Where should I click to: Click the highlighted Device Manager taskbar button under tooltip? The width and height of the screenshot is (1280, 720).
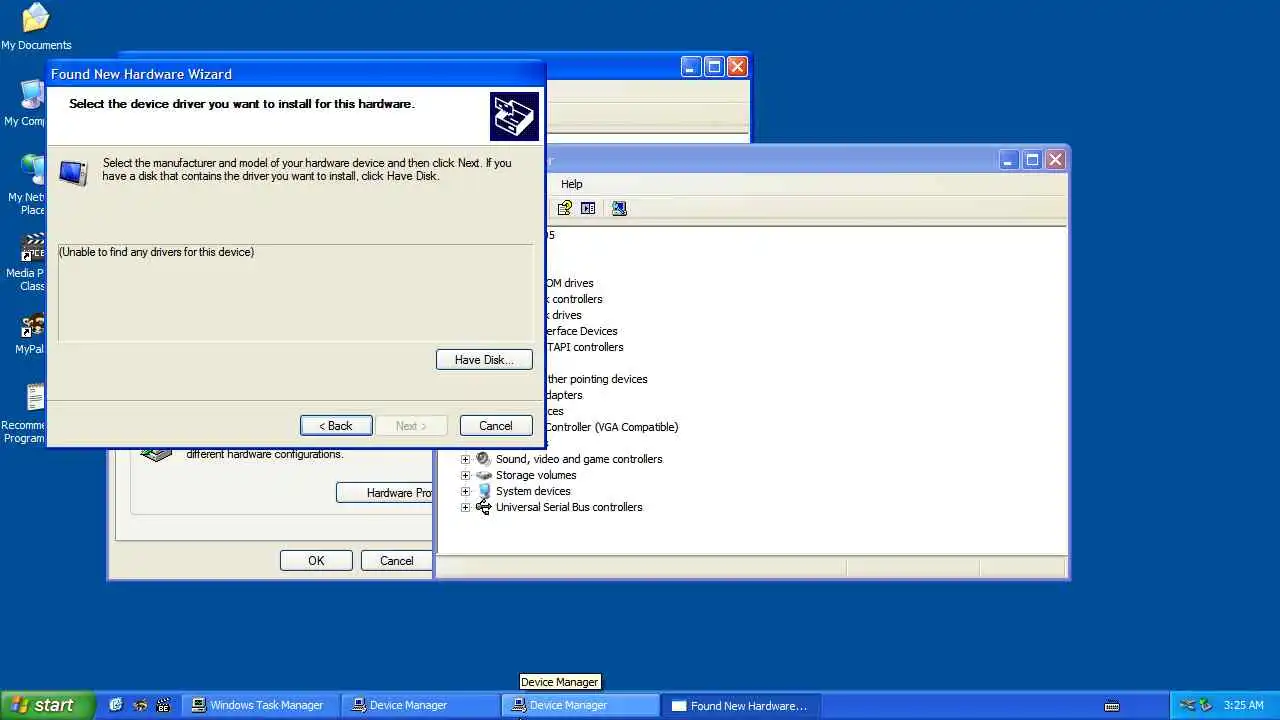[x=580, y=705]
